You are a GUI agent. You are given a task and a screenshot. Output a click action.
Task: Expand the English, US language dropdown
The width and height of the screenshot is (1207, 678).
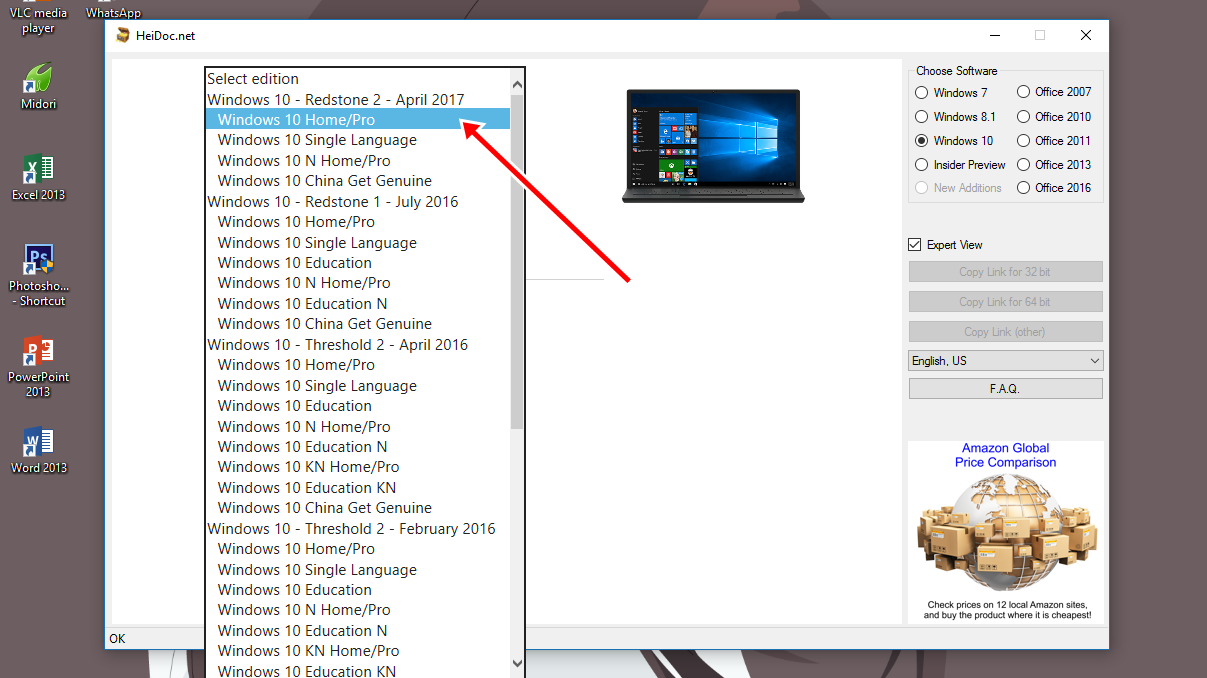1005,361
